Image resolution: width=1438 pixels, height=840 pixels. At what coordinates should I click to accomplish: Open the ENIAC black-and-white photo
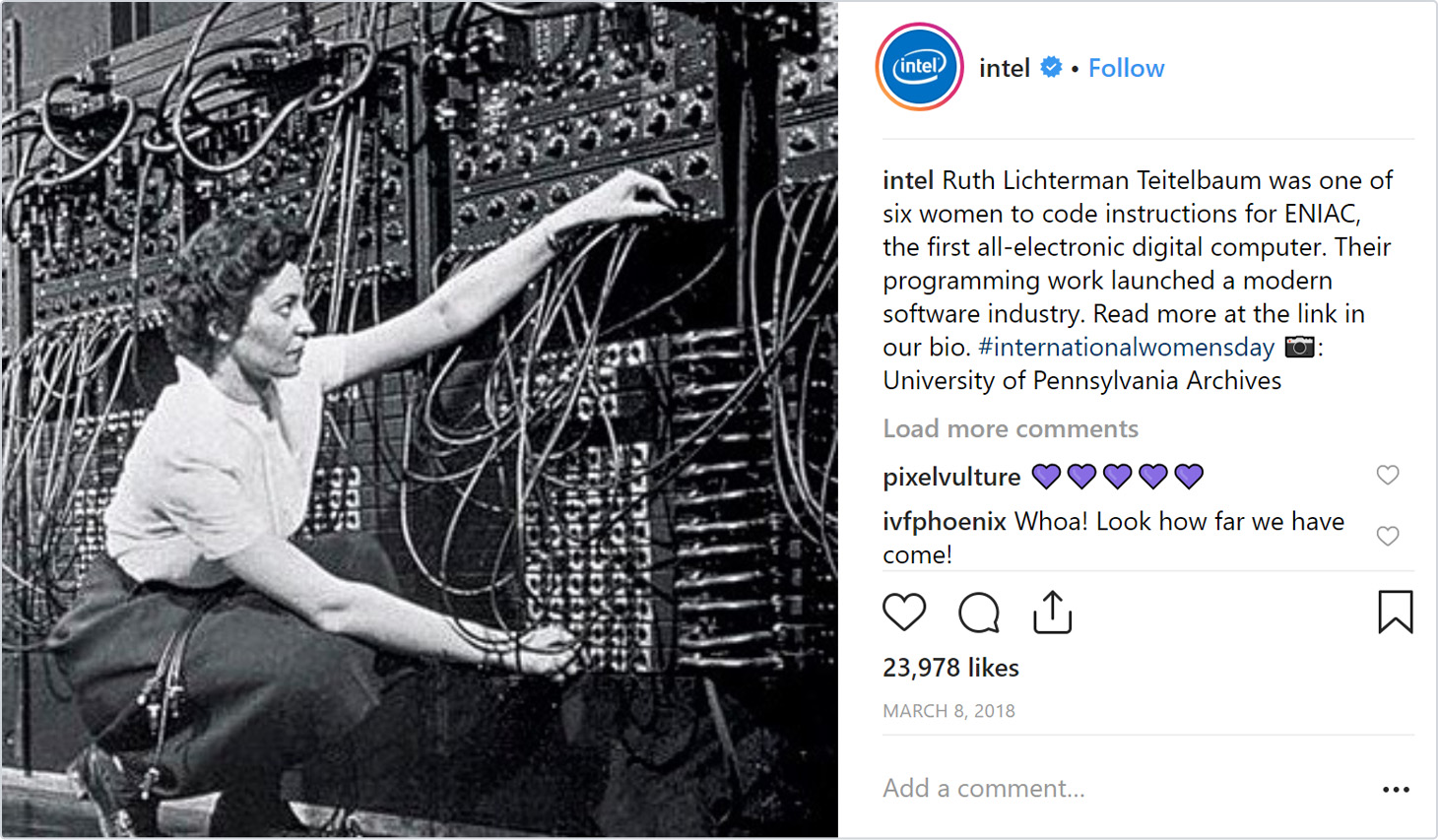[420, 420]
